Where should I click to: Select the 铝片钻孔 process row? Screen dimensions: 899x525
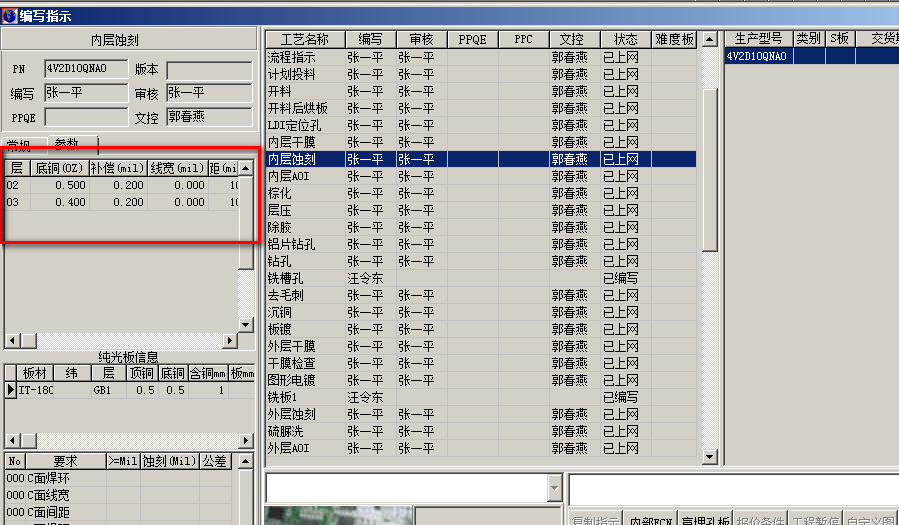tap(481, 244)
